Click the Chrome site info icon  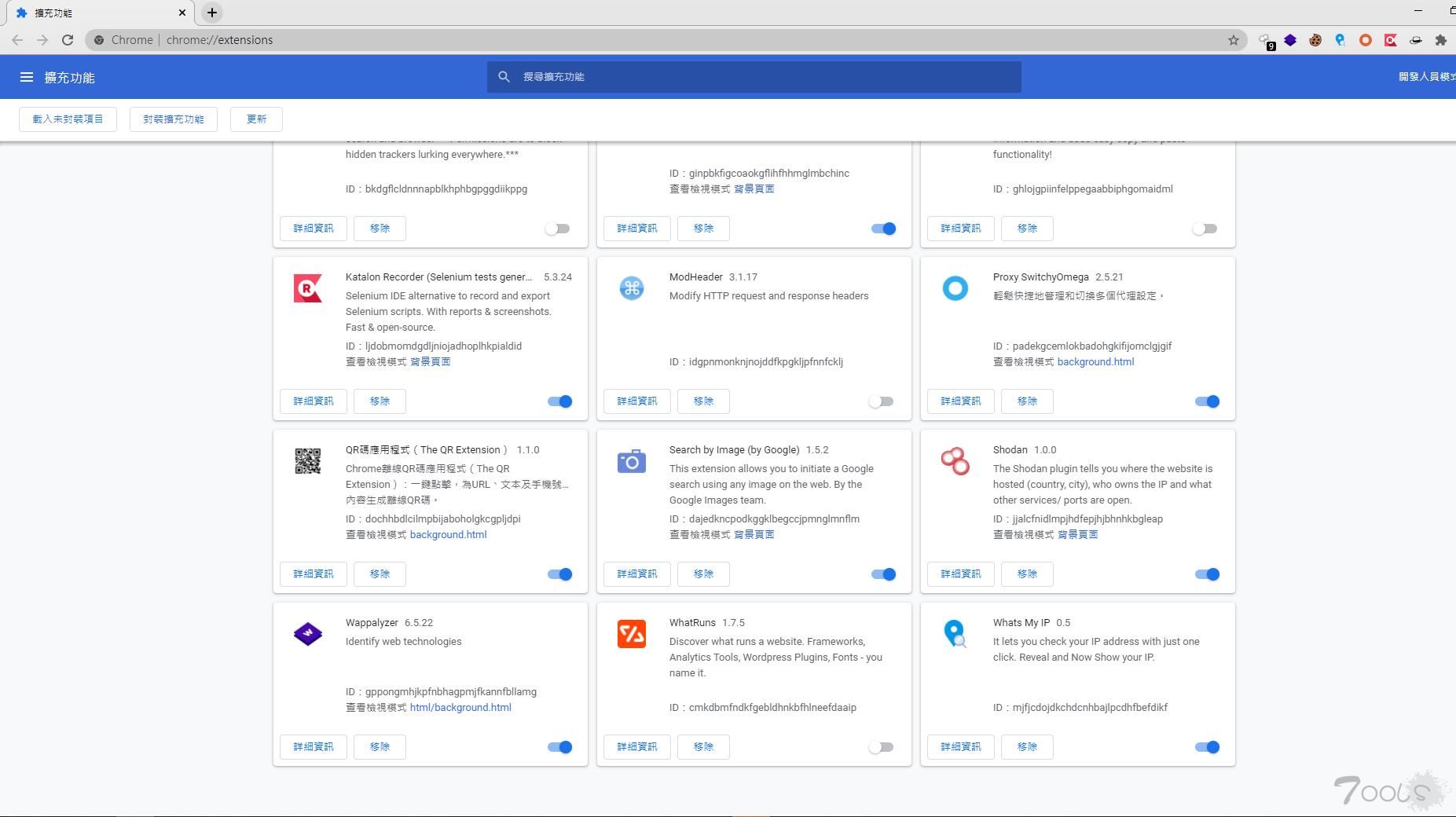(100, 40)
